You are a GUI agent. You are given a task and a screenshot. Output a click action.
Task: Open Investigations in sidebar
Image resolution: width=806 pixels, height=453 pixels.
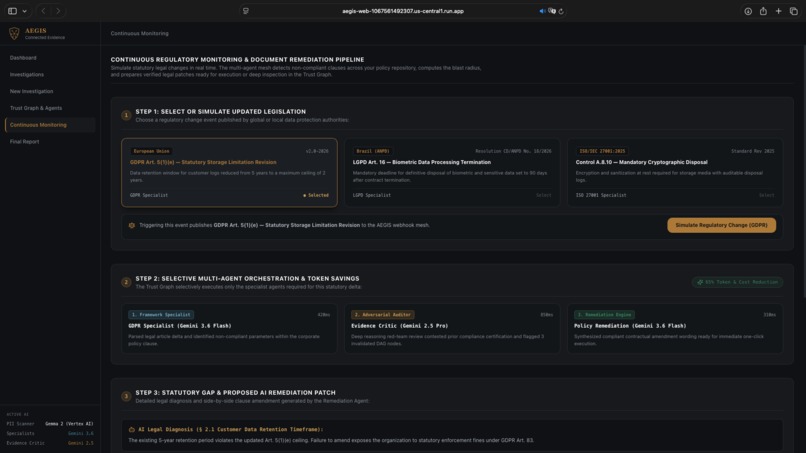(27, 75)
